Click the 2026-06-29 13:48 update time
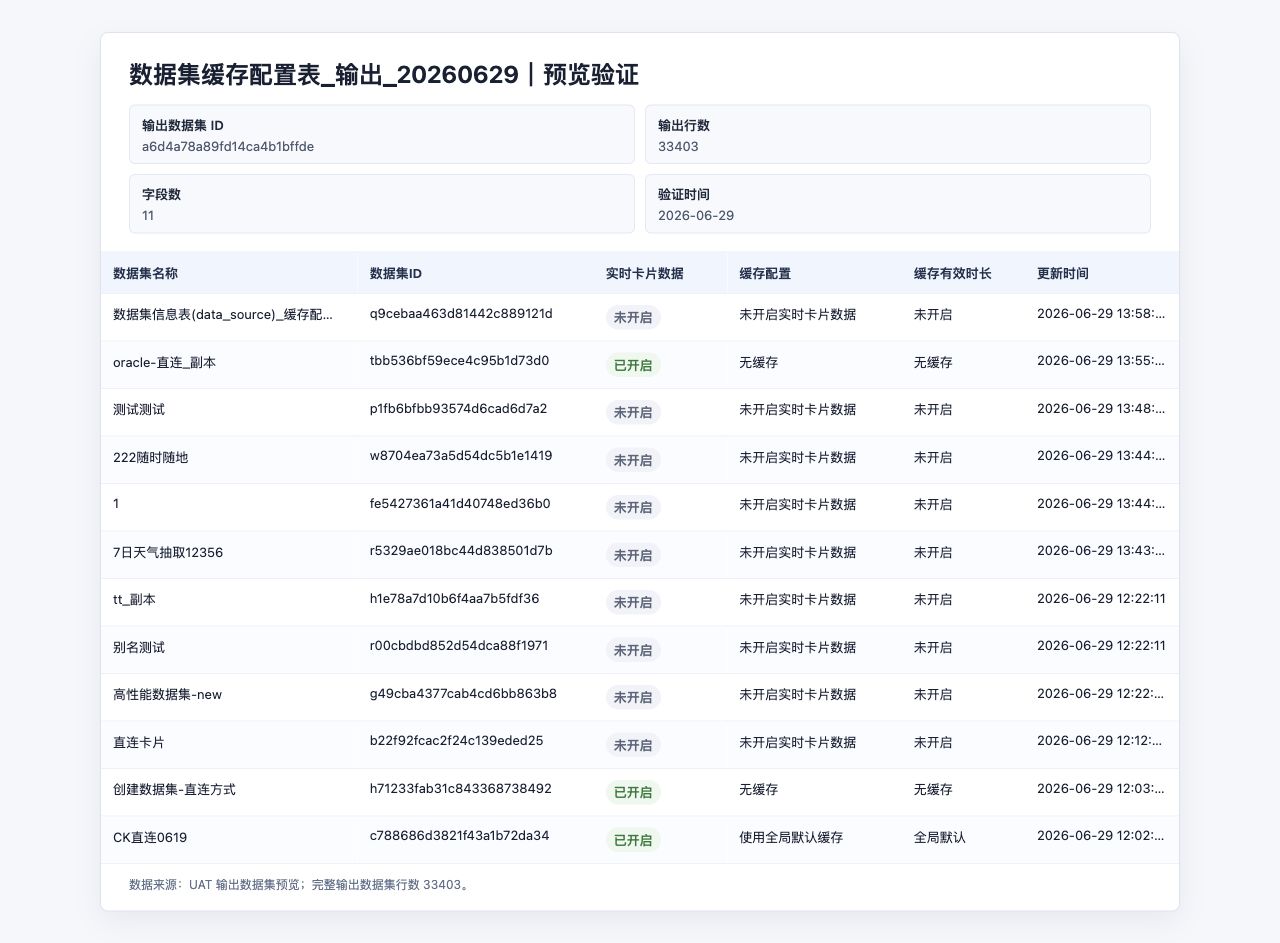This screenshot has width=1280, height=943. [x=1101, y=409]
